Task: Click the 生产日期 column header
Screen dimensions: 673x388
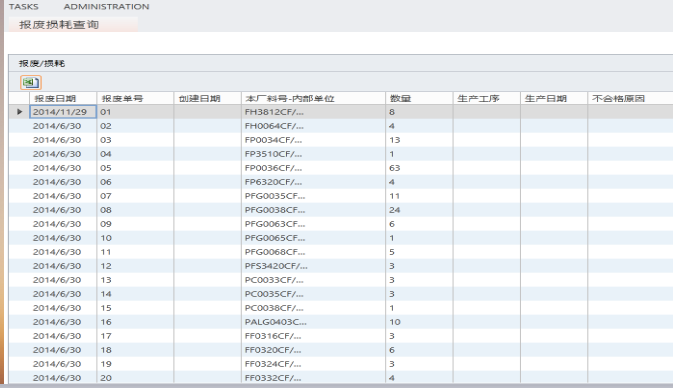Action: (554, 98)
